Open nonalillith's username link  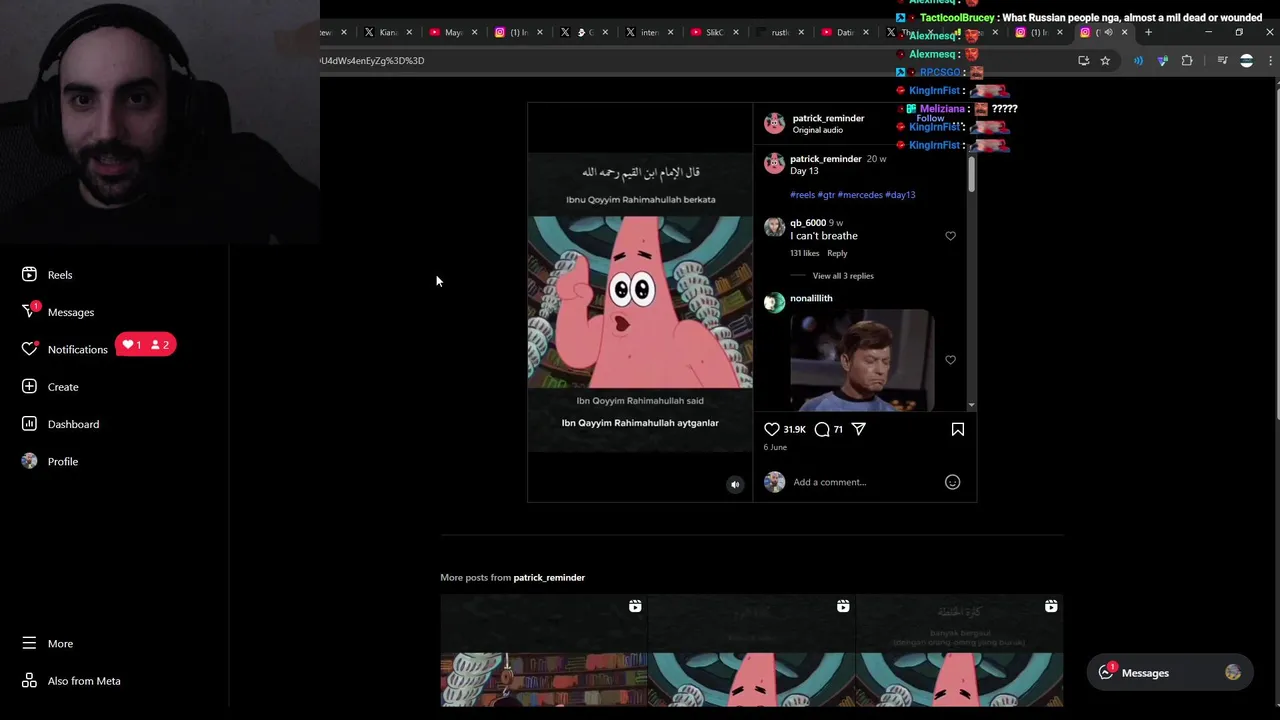pos(811,298)
